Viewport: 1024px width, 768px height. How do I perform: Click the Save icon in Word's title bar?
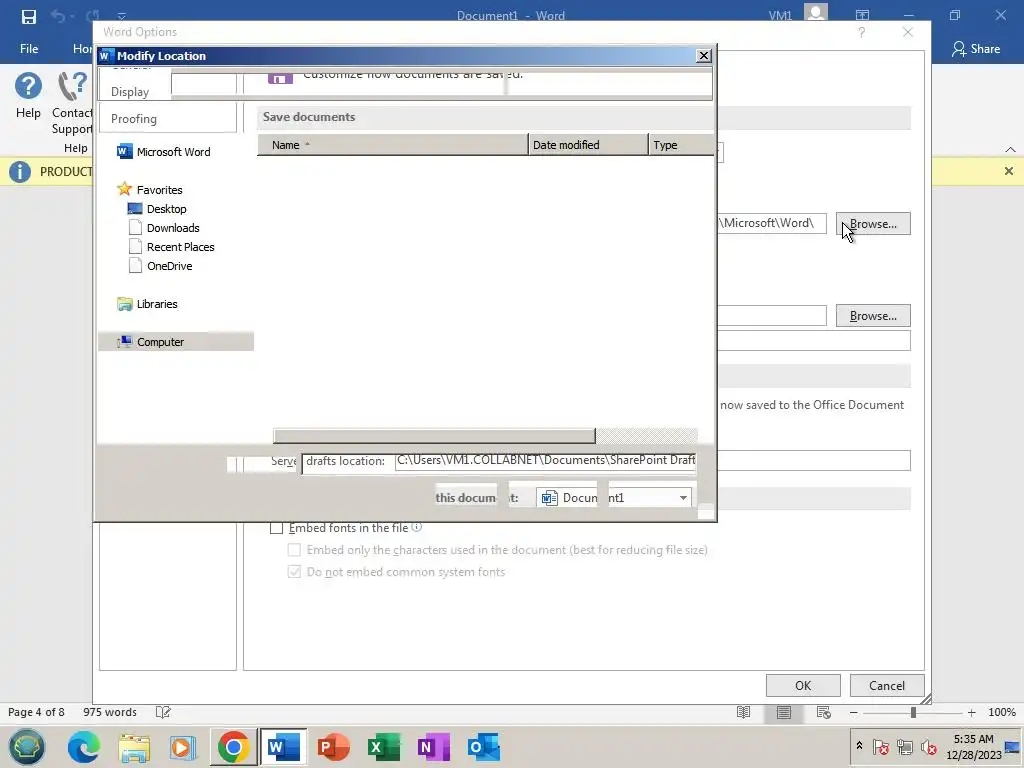[29, 16]
